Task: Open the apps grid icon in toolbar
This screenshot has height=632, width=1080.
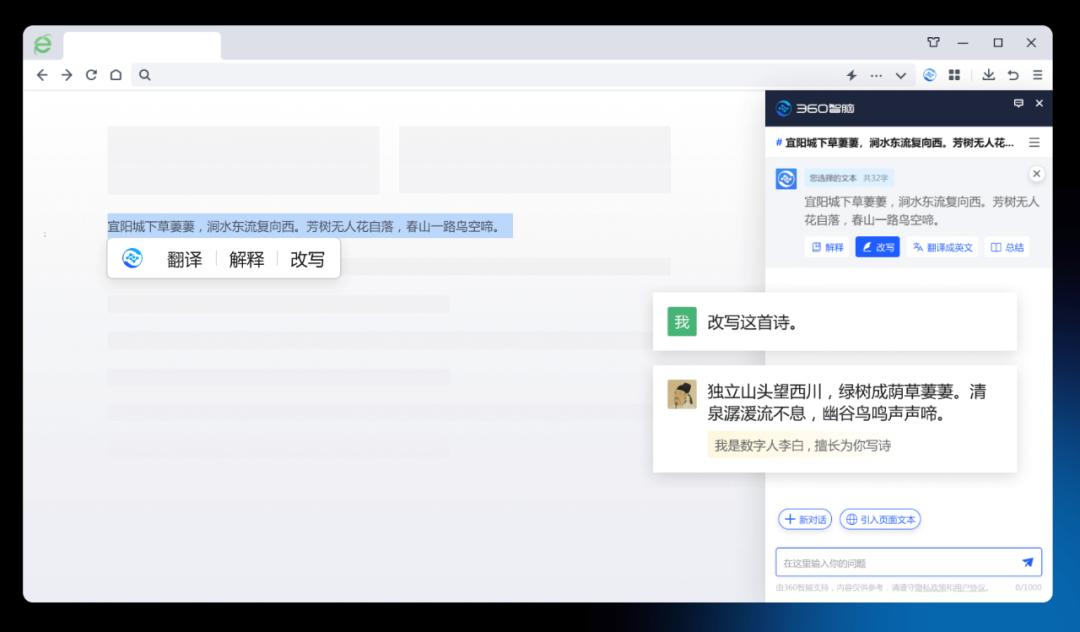Action: point(955,75)
